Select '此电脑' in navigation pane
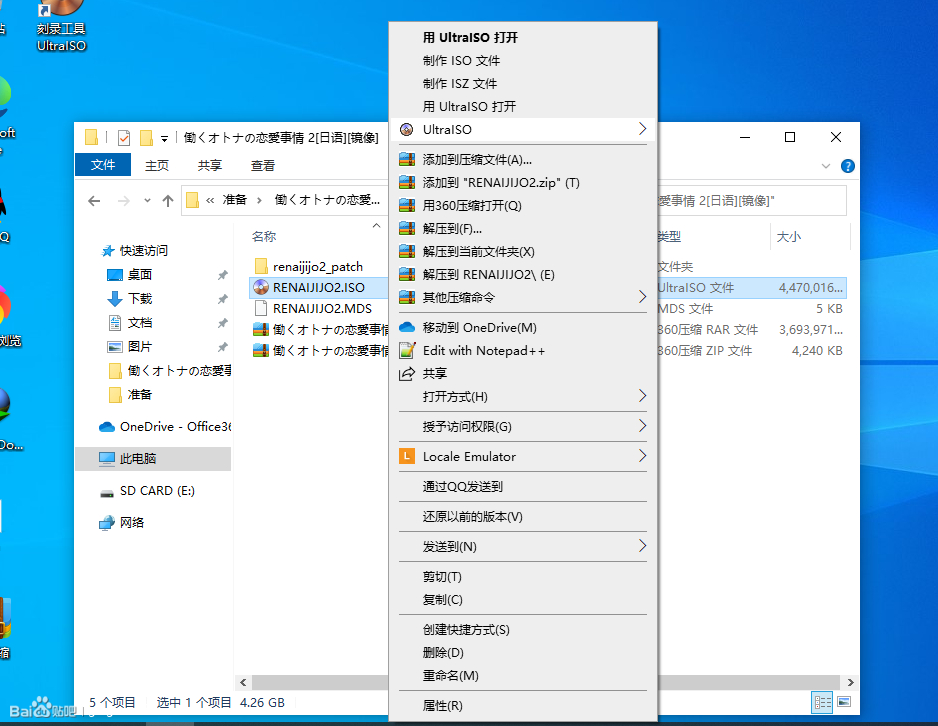This screenshot has height=726, width=938. [153, 459]
